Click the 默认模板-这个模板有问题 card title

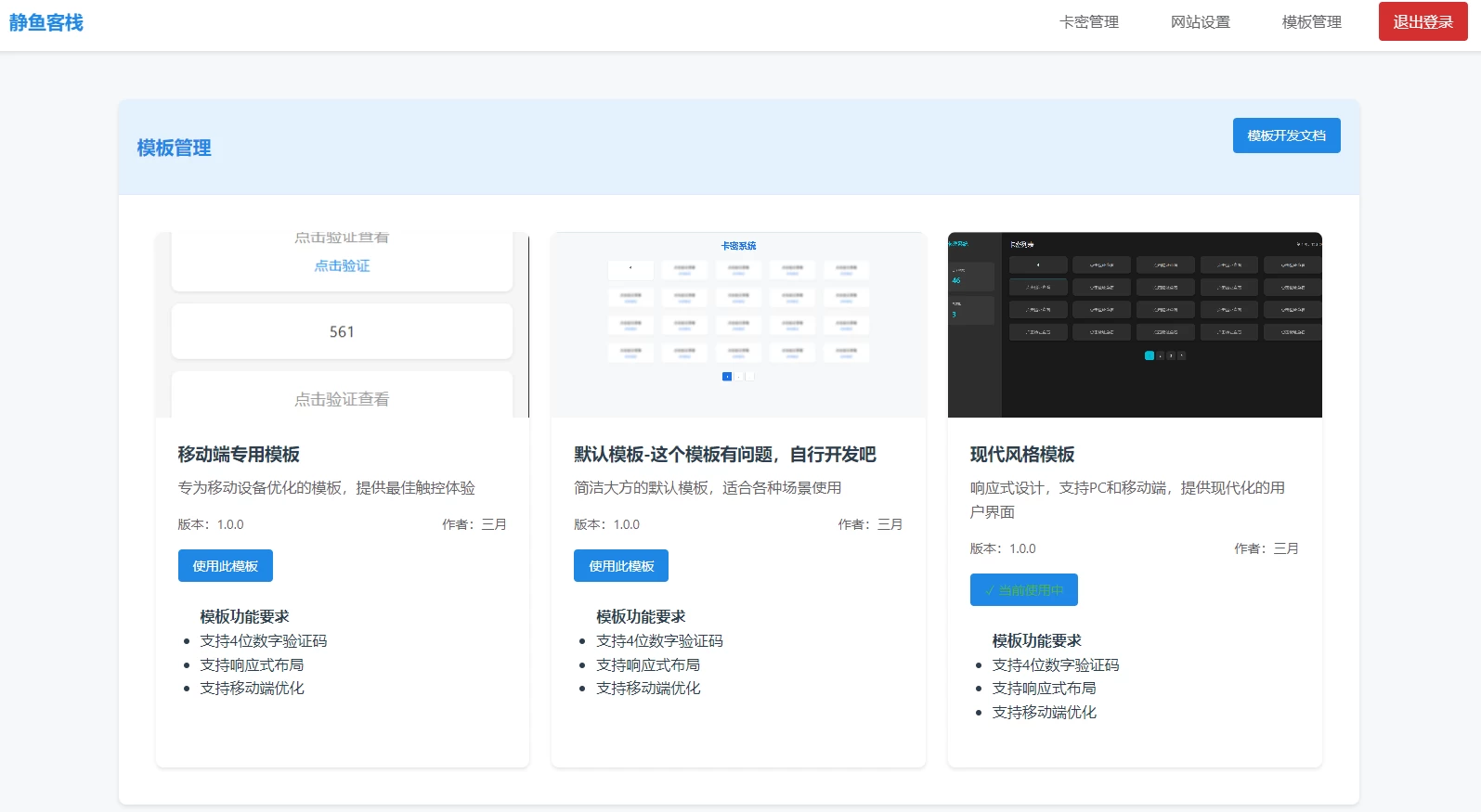tap(724, 455)
